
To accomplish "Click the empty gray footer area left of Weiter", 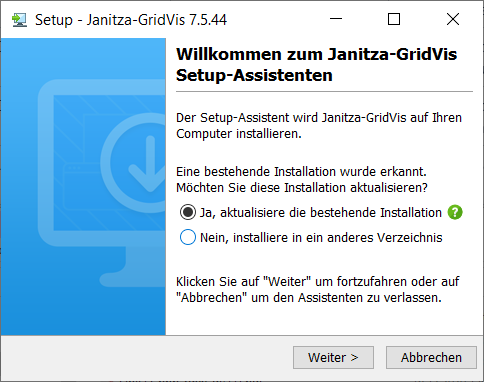I will [x=147, y=357].
